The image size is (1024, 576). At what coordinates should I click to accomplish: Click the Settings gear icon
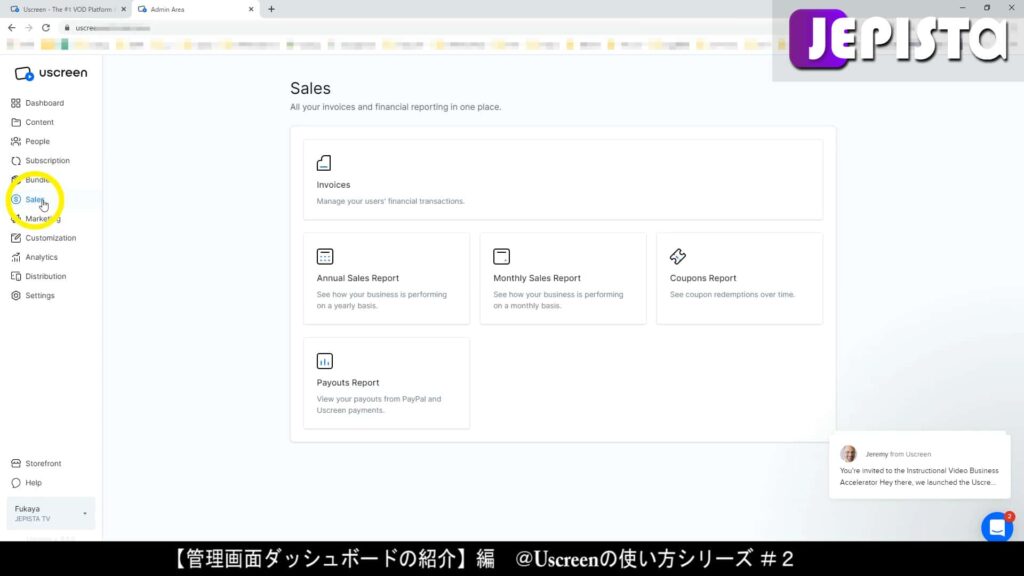click(16, 296)
